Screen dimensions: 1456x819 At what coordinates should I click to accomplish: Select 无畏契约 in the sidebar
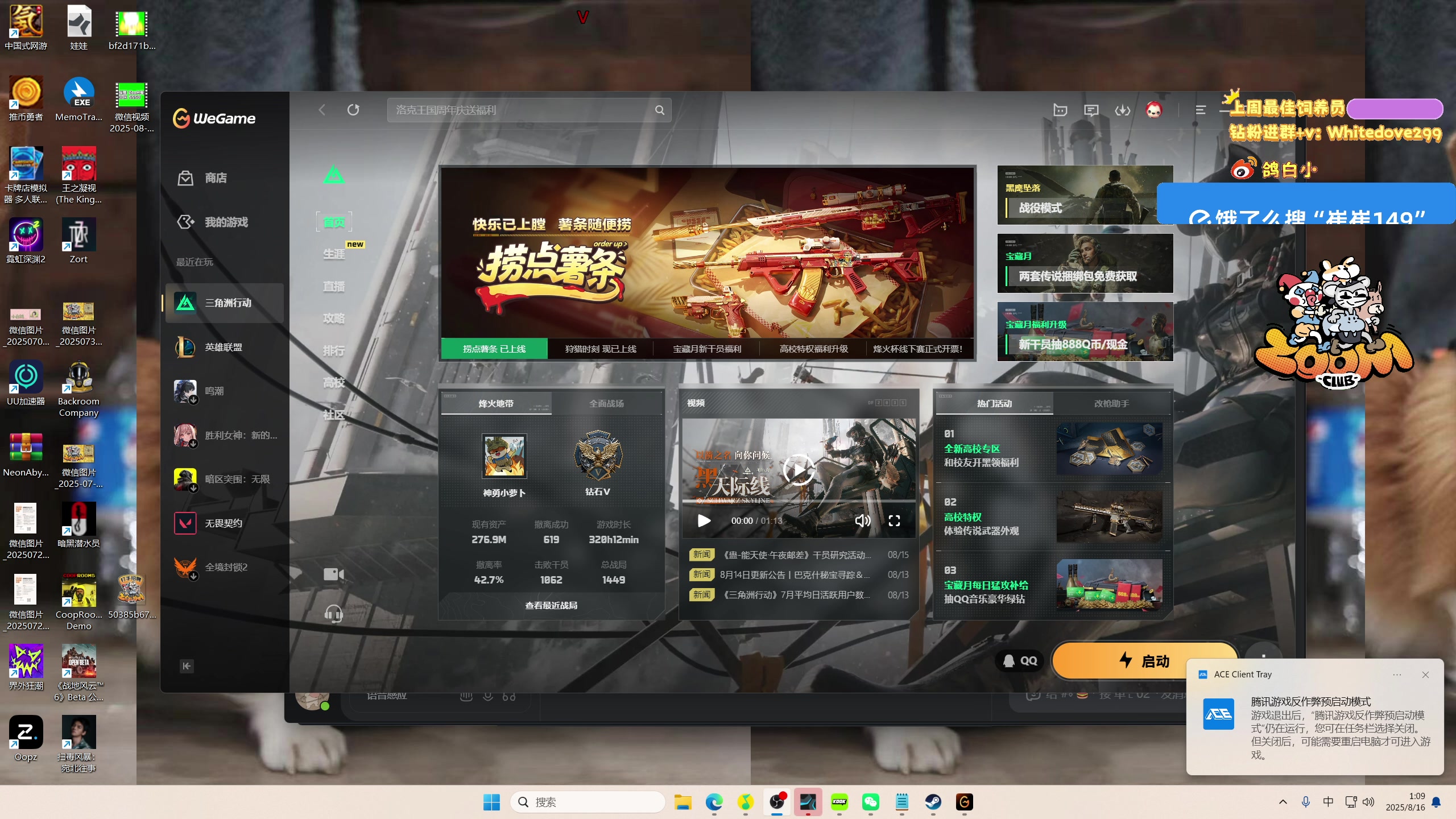click(225, 523)
